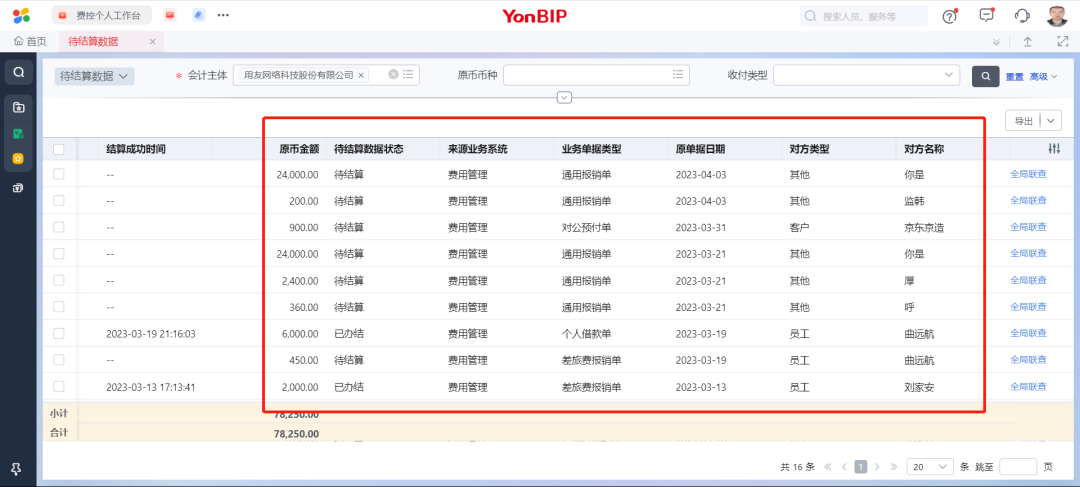Check the row with amount 360.00
Image resolution: width=1080 pixels, height=487 pixels.
point(59,306)
